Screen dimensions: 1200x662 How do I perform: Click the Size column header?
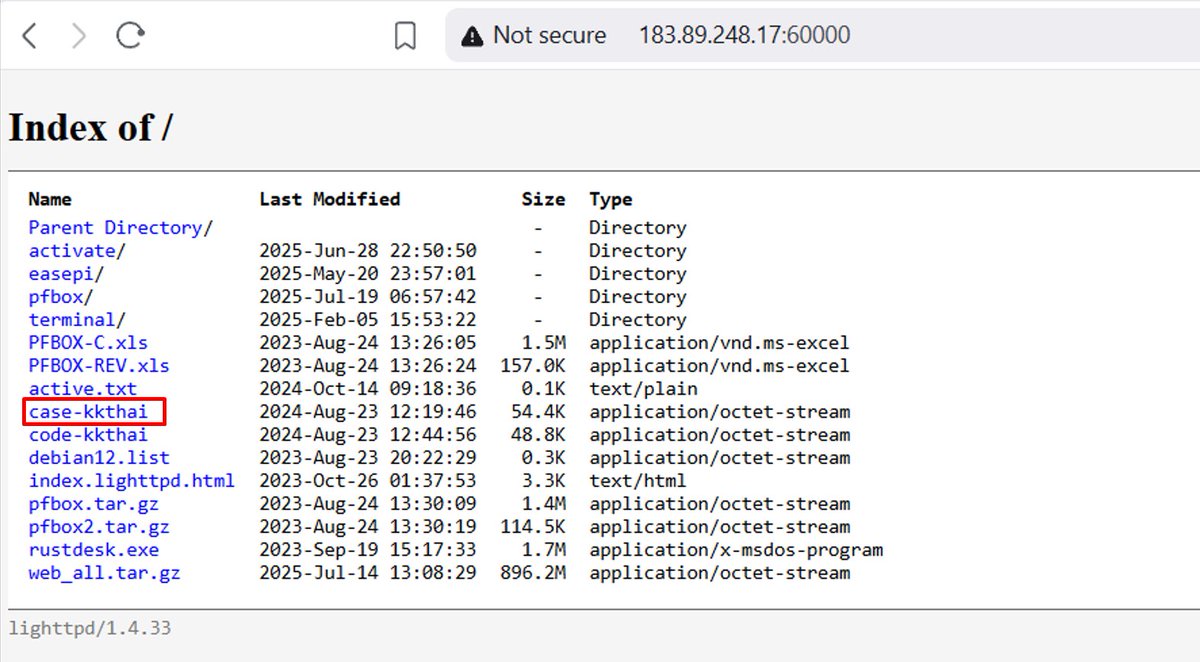click(543, 199)
